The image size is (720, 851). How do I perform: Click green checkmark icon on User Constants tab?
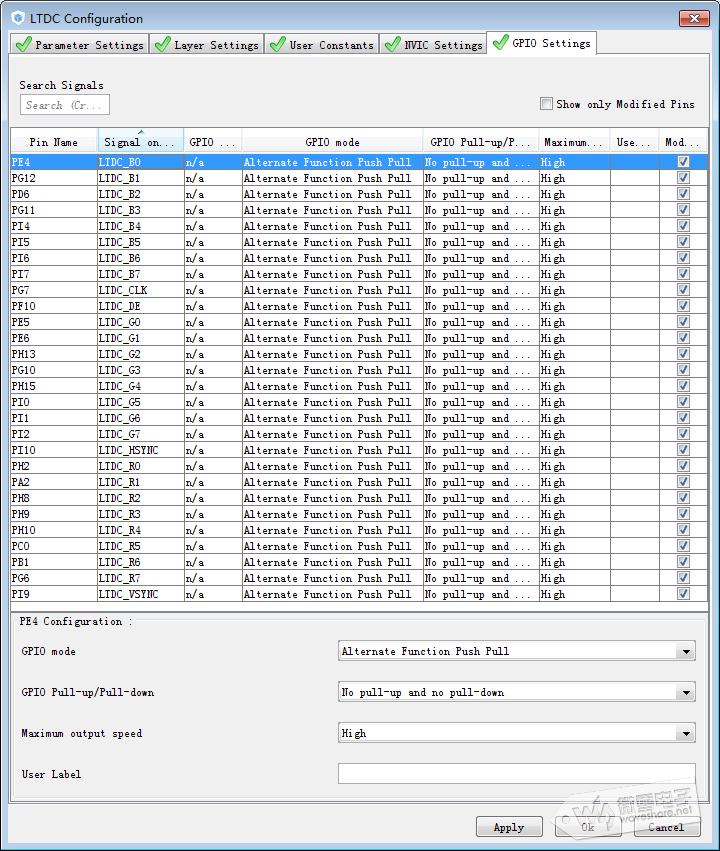(x=277, y=44)
